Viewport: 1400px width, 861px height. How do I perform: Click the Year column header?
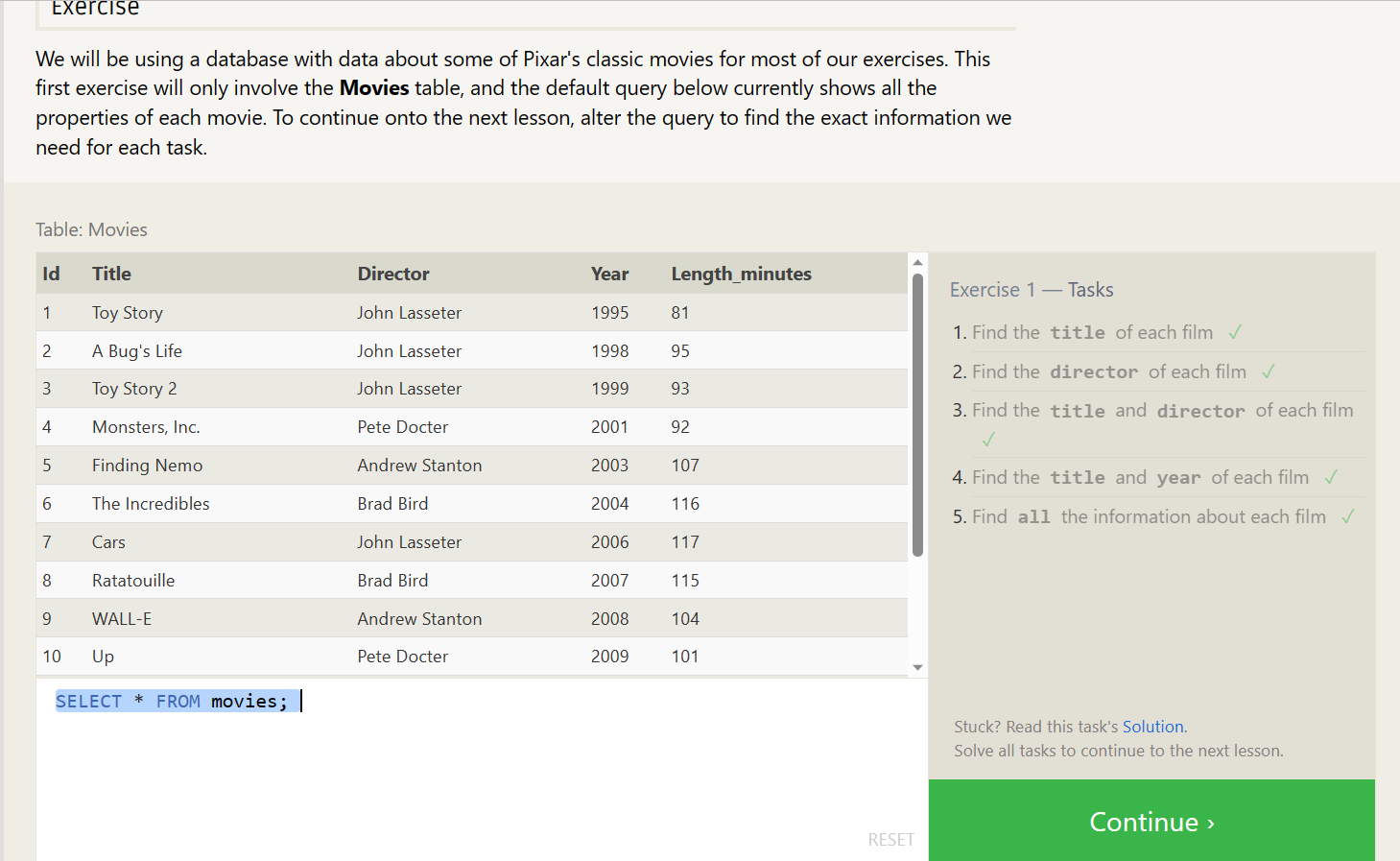point(609,274)
